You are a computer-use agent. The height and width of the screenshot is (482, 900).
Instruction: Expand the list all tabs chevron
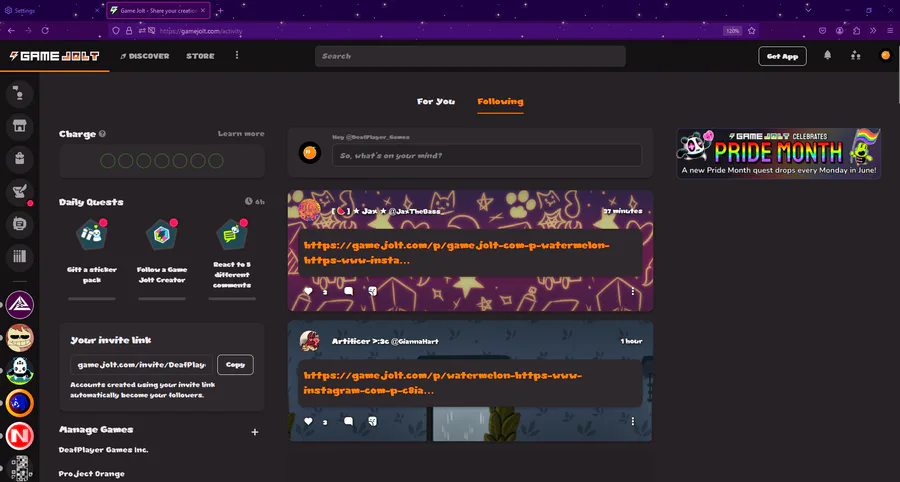[808, 10]
